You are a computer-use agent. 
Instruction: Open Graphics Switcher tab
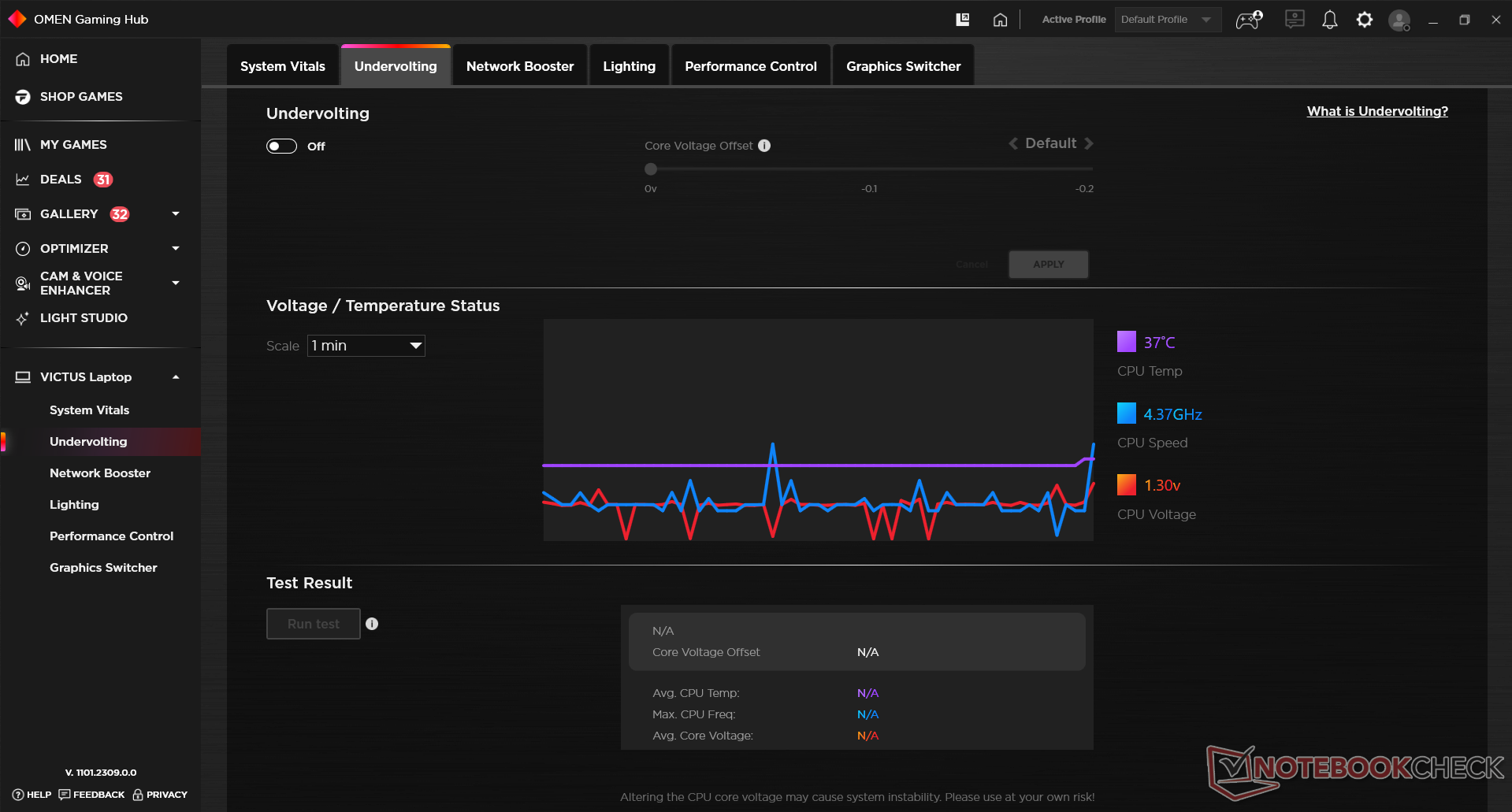point(904,66)
